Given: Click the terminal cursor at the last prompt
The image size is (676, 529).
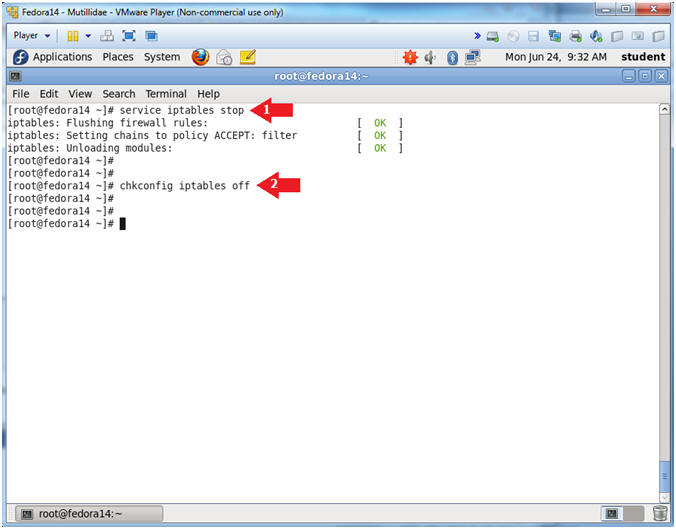Looking at the screenshot, I should (x=122, y=224).
